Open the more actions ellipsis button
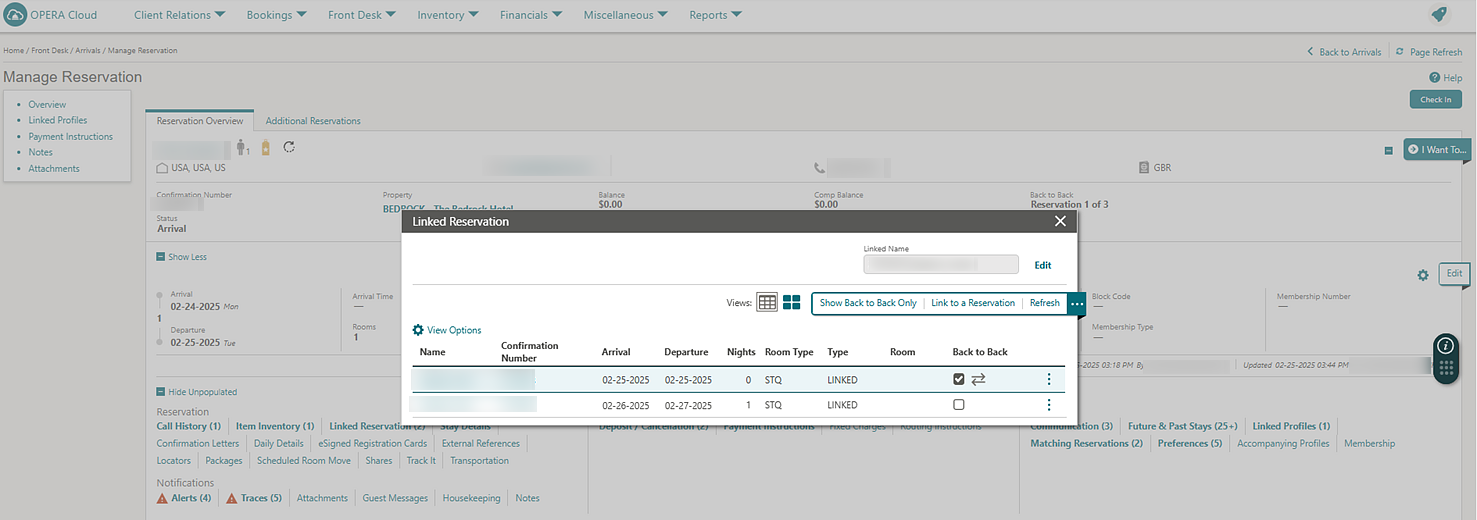1477x520 pixels. pyautogui.click(x=1076, y=303)
